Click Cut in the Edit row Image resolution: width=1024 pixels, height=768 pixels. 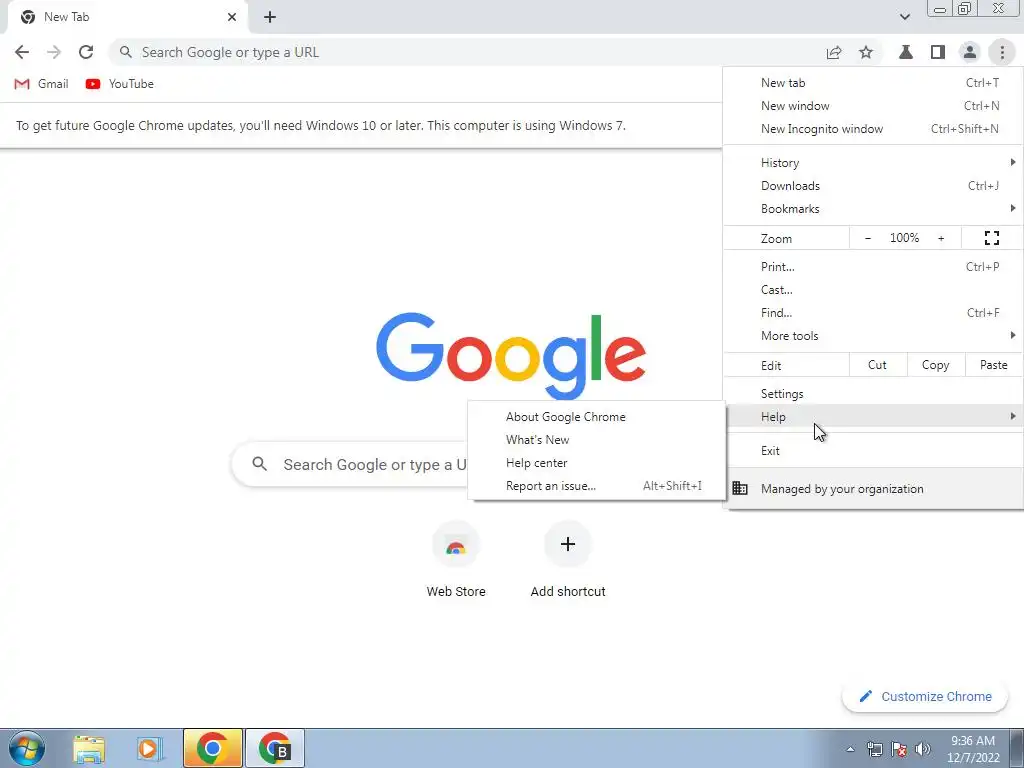878,365
